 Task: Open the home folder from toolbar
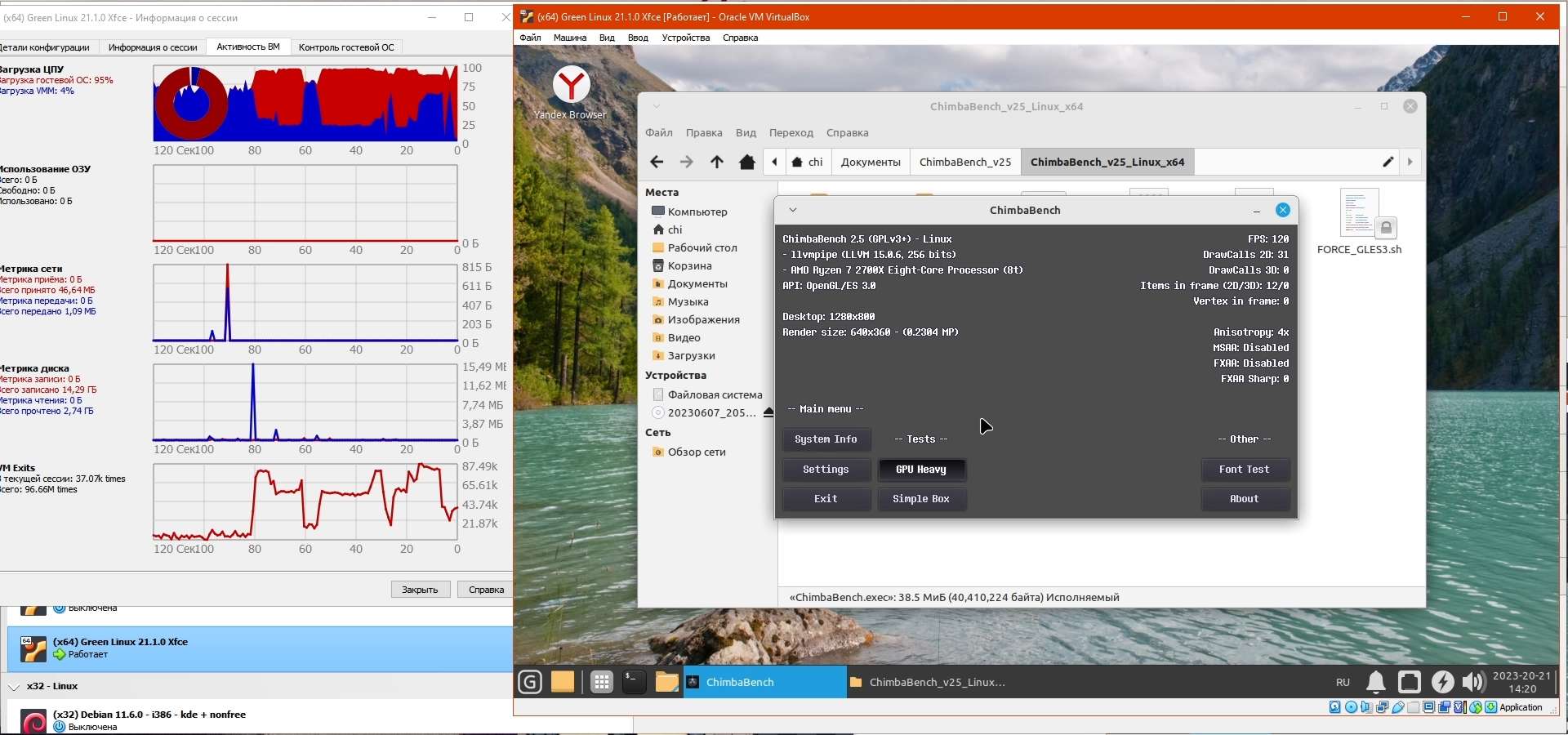point(747,162)
